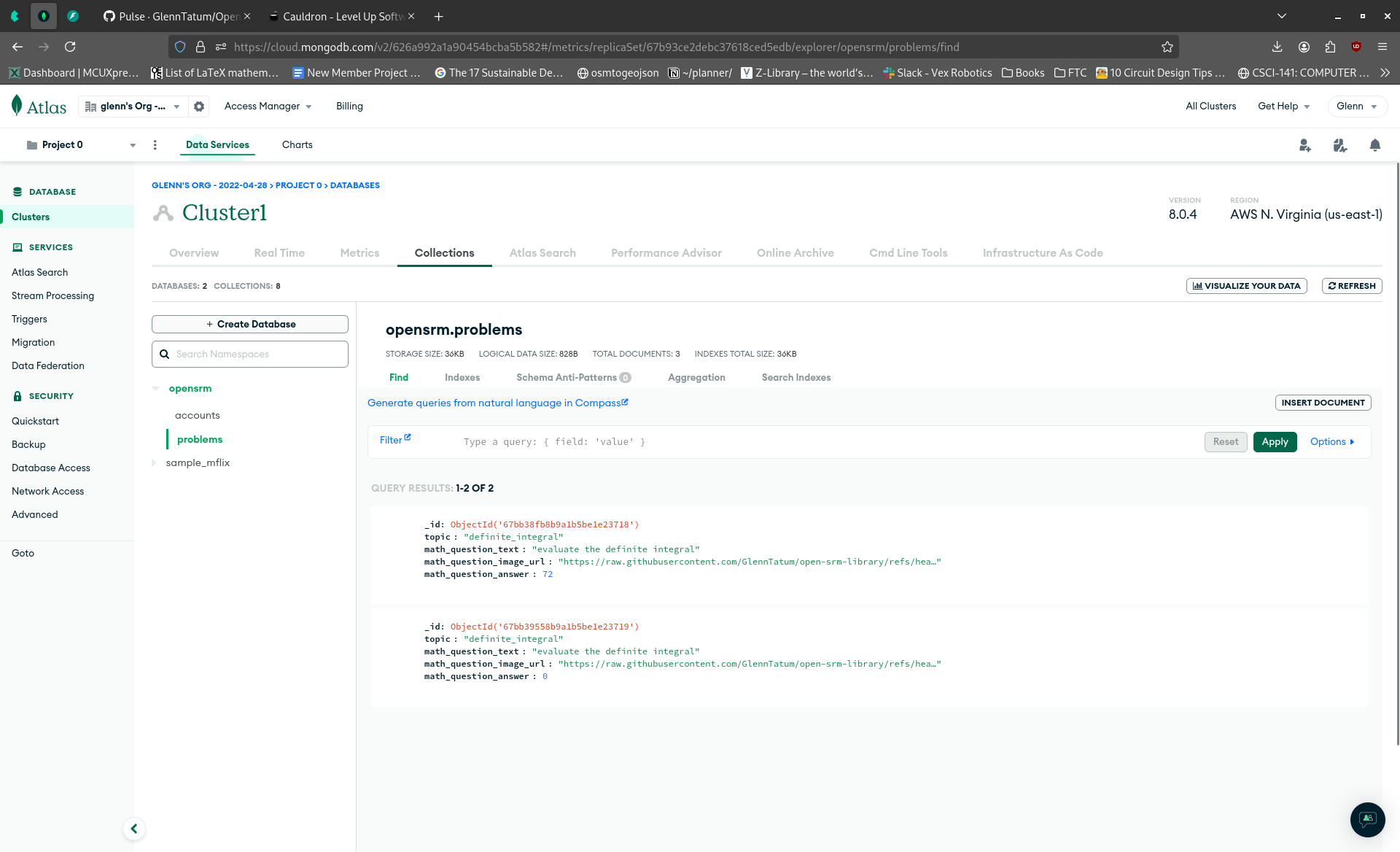Viewport: 1400px width, 852px height.
Task: Switch to the Indexes tab
Action: click(x=462, y=378)
